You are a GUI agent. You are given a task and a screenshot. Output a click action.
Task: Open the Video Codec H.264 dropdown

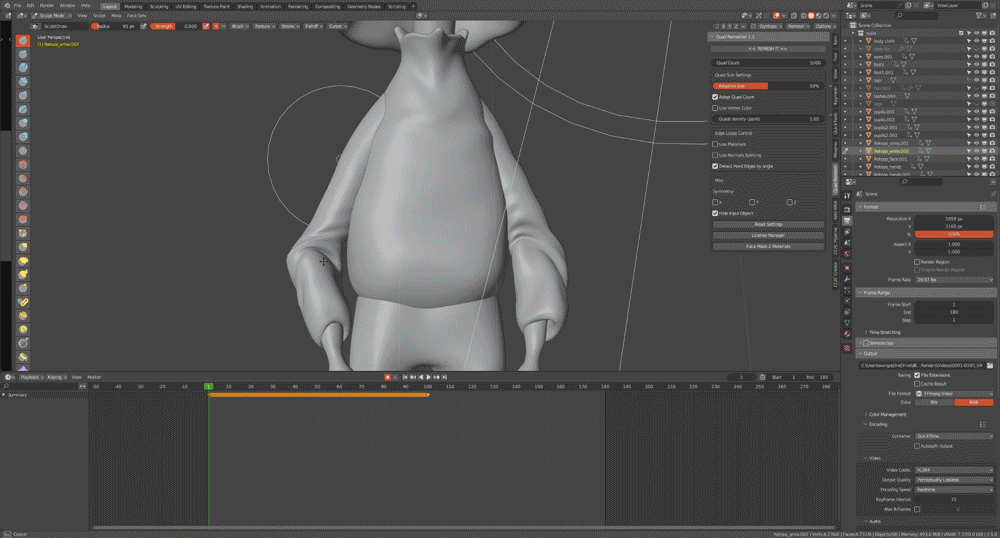click(x=953, y=470)
